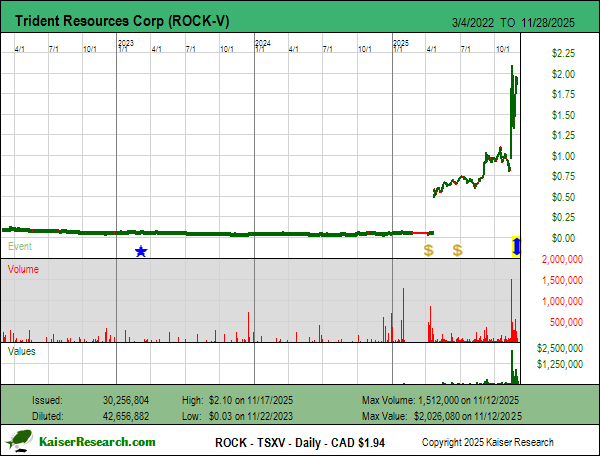600x456 pixels.
Task: Click the 1,500,000 volume axis label
Action: pyautogui.click(x=562, y=280)
